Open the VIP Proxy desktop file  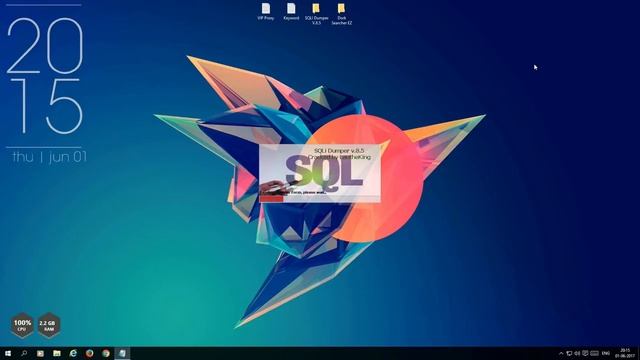pos(266,11)
